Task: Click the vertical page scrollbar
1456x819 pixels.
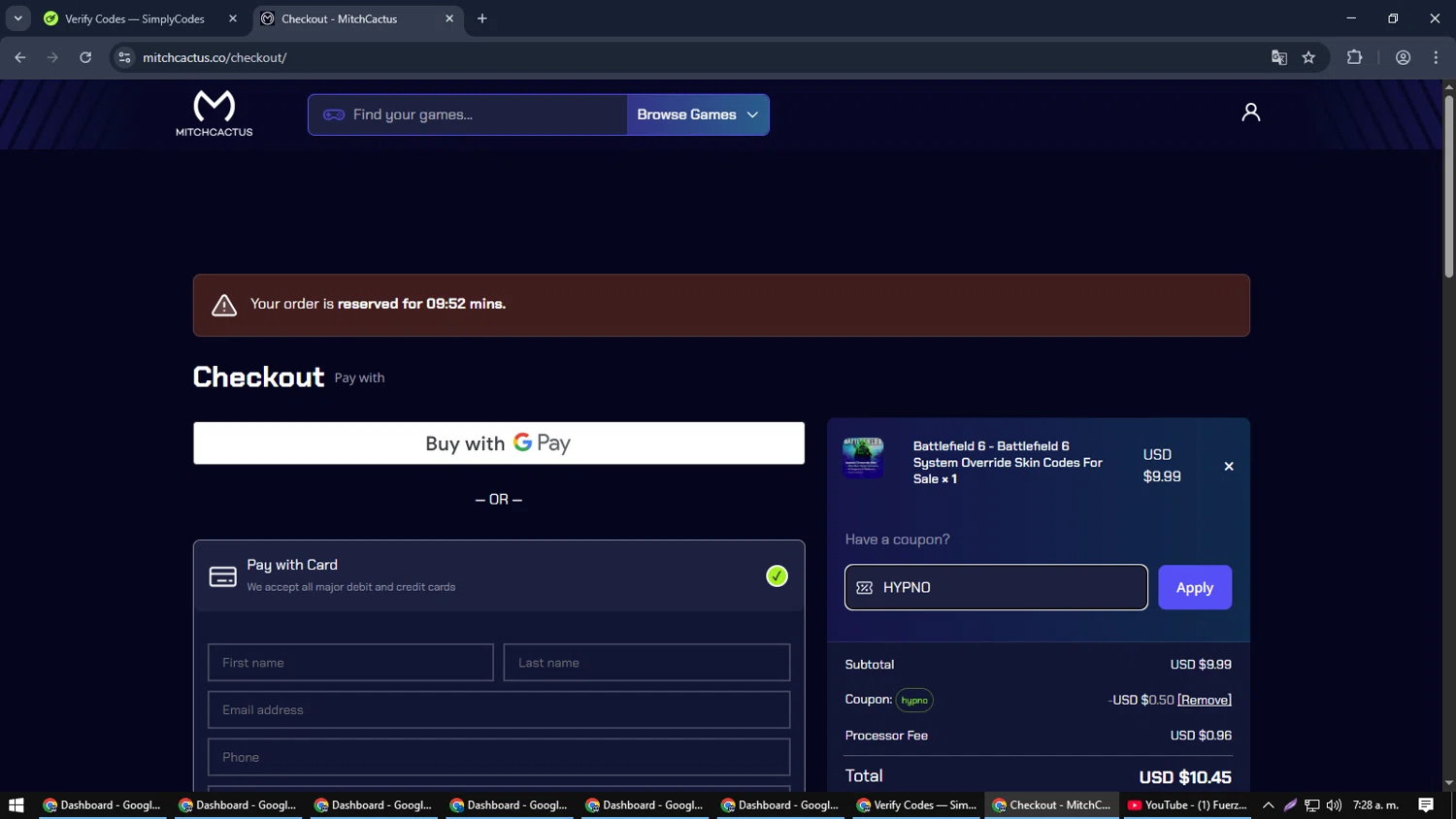Action: click(1448, 184)
